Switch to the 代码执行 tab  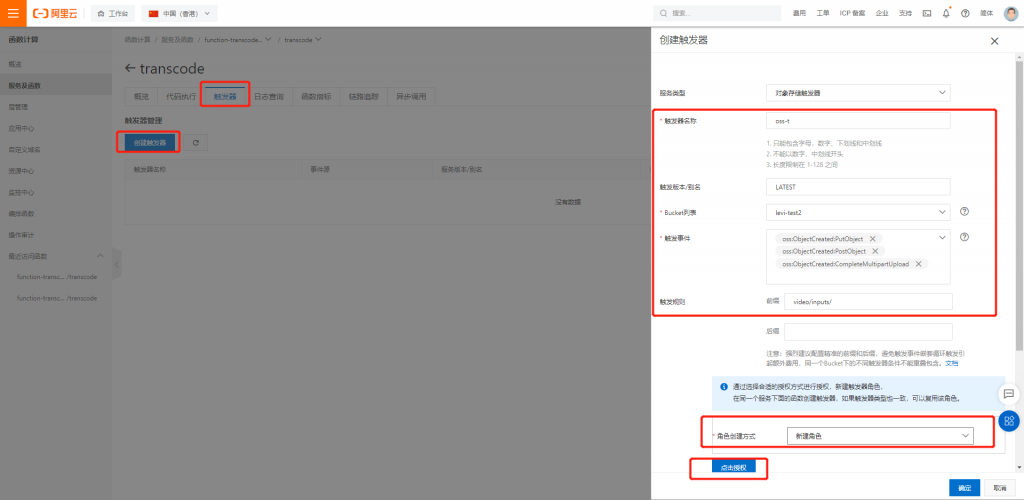pyautogui.click(x=181, y=97)
